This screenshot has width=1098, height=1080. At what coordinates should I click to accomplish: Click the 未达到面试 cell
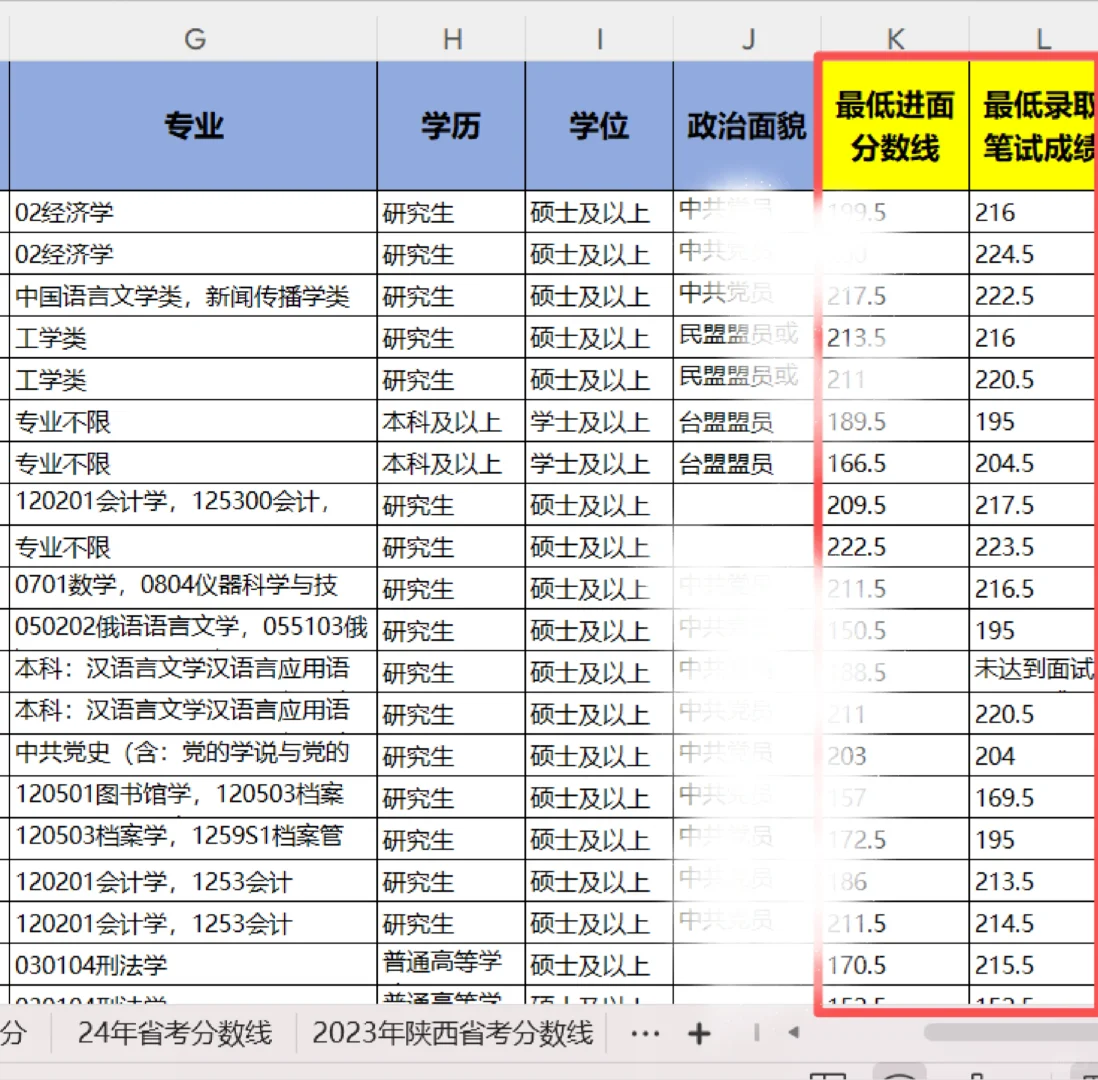pyautogui.click(x=1032, y=671)
